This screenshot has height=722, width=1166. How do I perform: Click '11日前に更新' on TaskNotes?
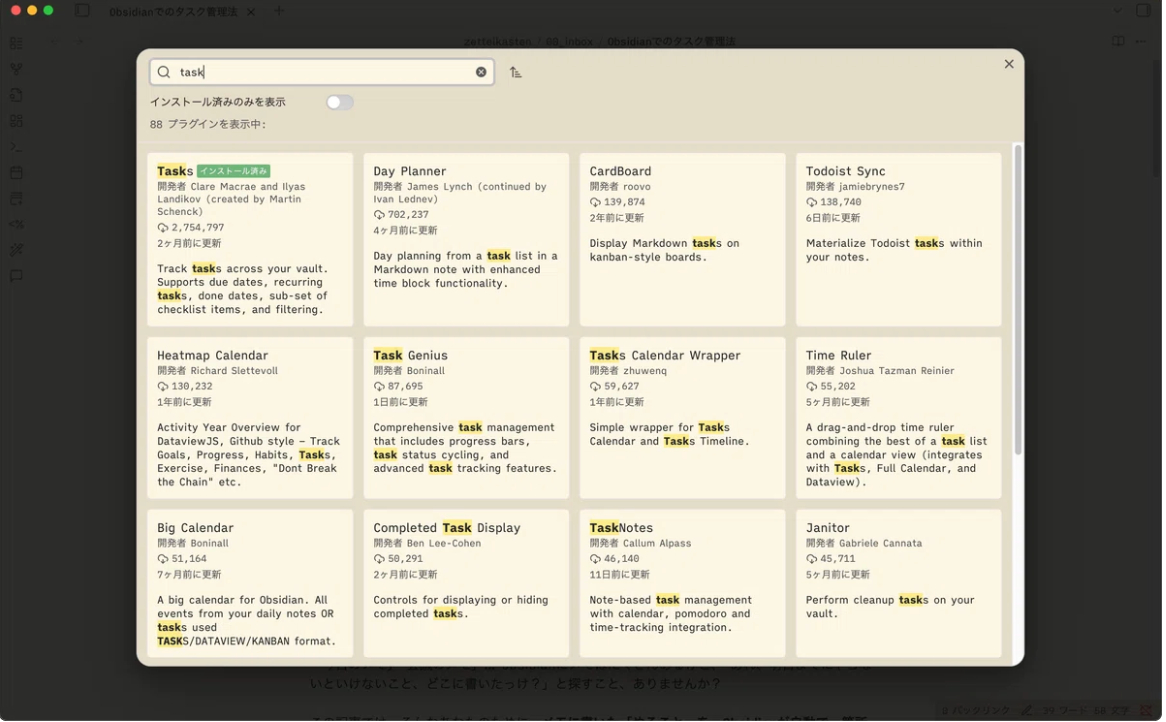[619, 575]
